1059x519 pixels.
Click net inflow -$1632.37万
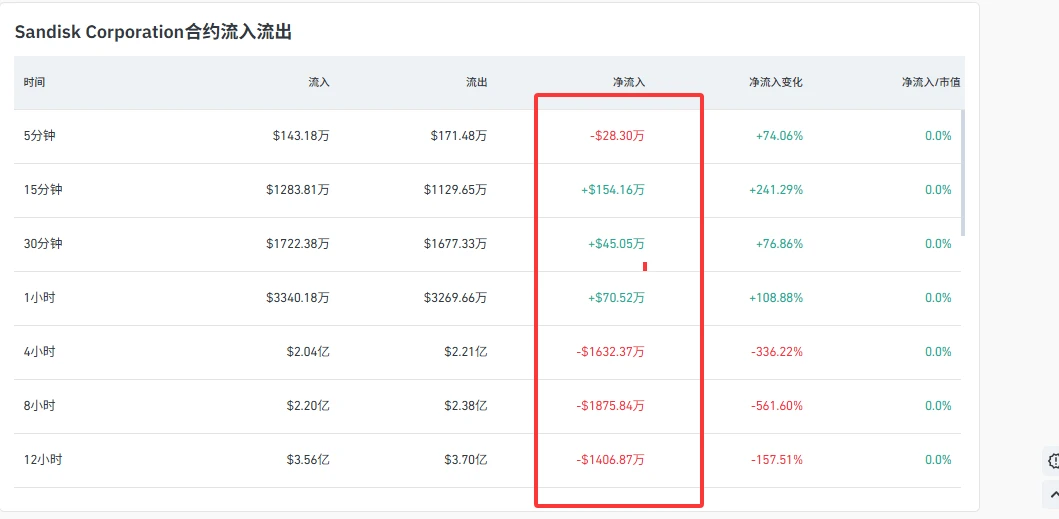click(x=611, y=352)
